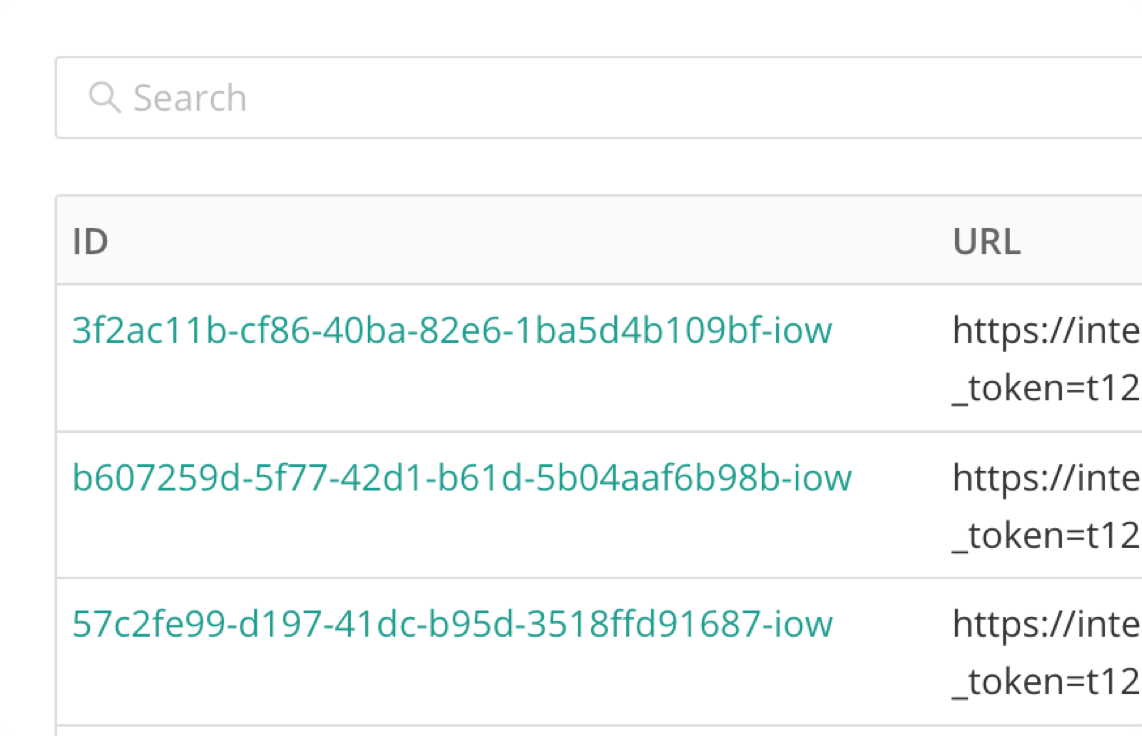The image size is (1142, 736).
Task: Click empty space beneath the 3f2ac11b ID
Action: pyautogui.click(x=452, y=389)
